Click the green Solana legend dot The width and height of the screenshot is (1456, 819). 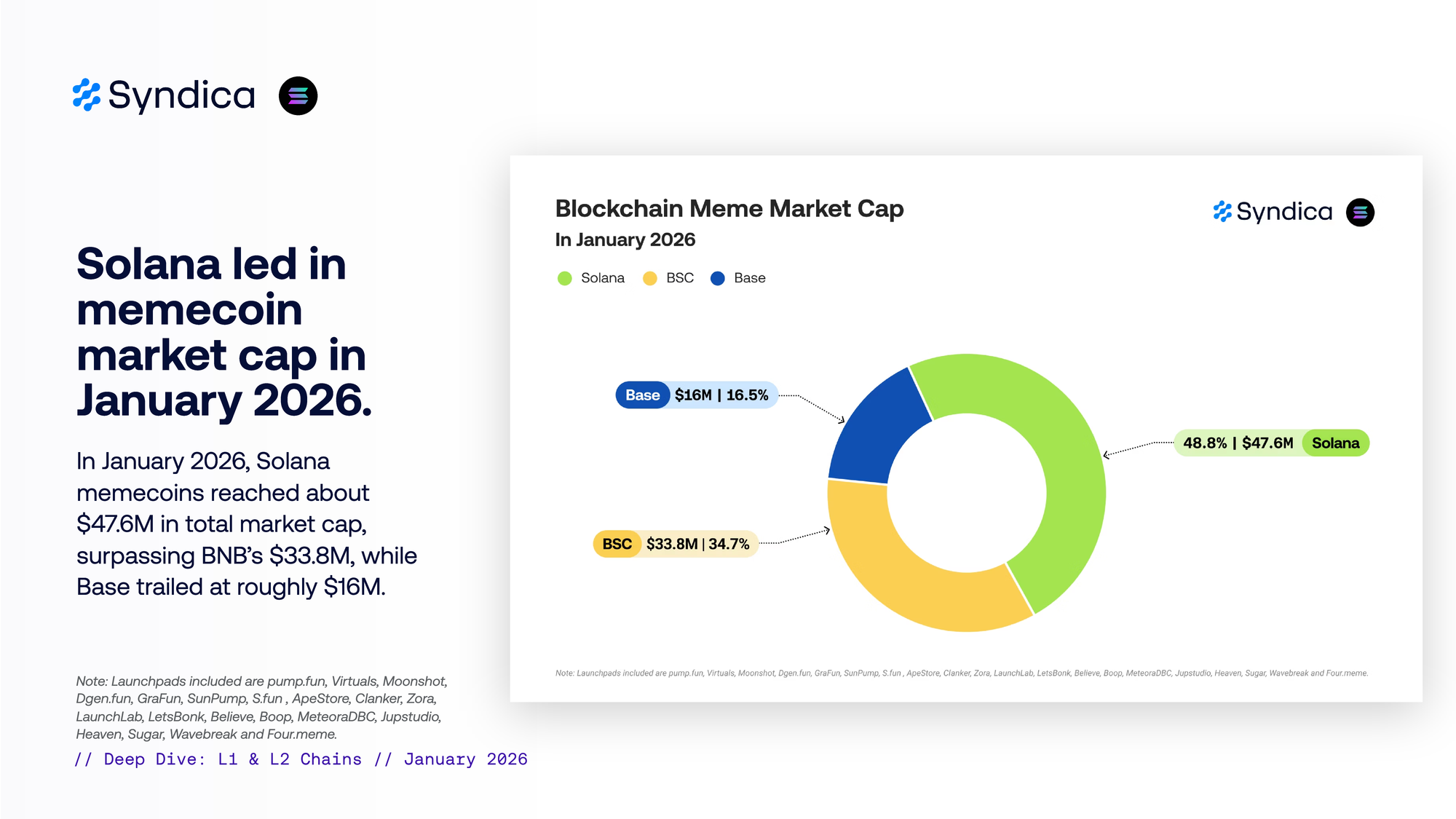click(565, 278)
